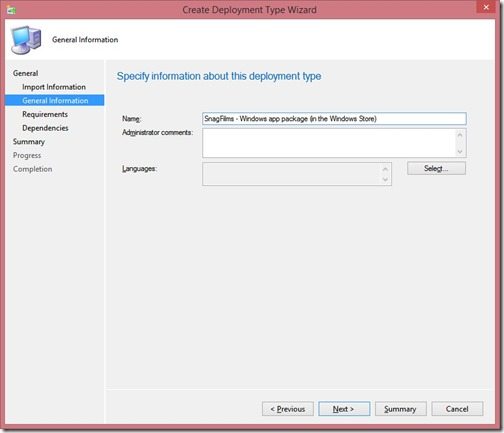This screenshot has height=433, width=504.
Task: Click the wizard title bar app icon
Action: 11,10
